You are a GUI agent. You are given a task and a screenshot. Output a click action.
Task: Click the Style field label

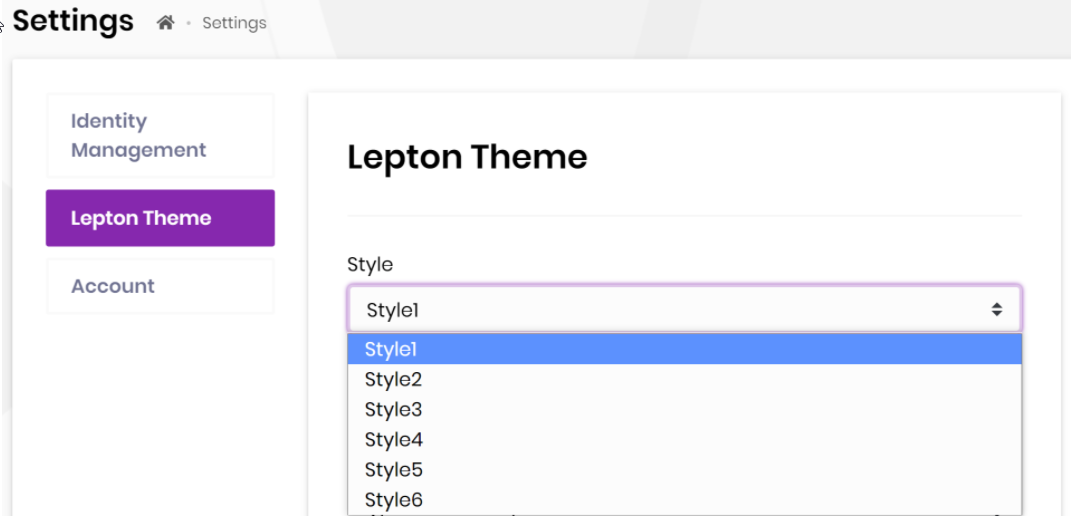point(370,264)
